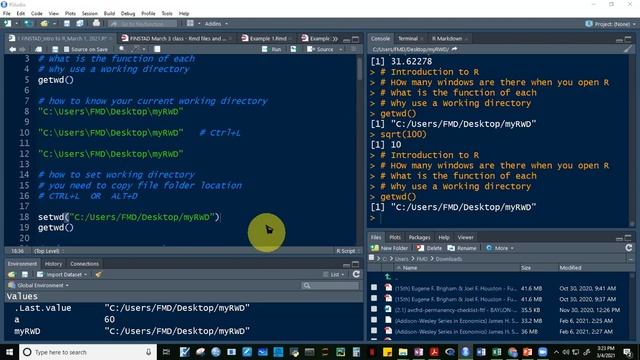Image resolution: width=640 pixels, height=360 pixels.
Task: Create a new file with the toolbar icon
Action: pos(8,24)
